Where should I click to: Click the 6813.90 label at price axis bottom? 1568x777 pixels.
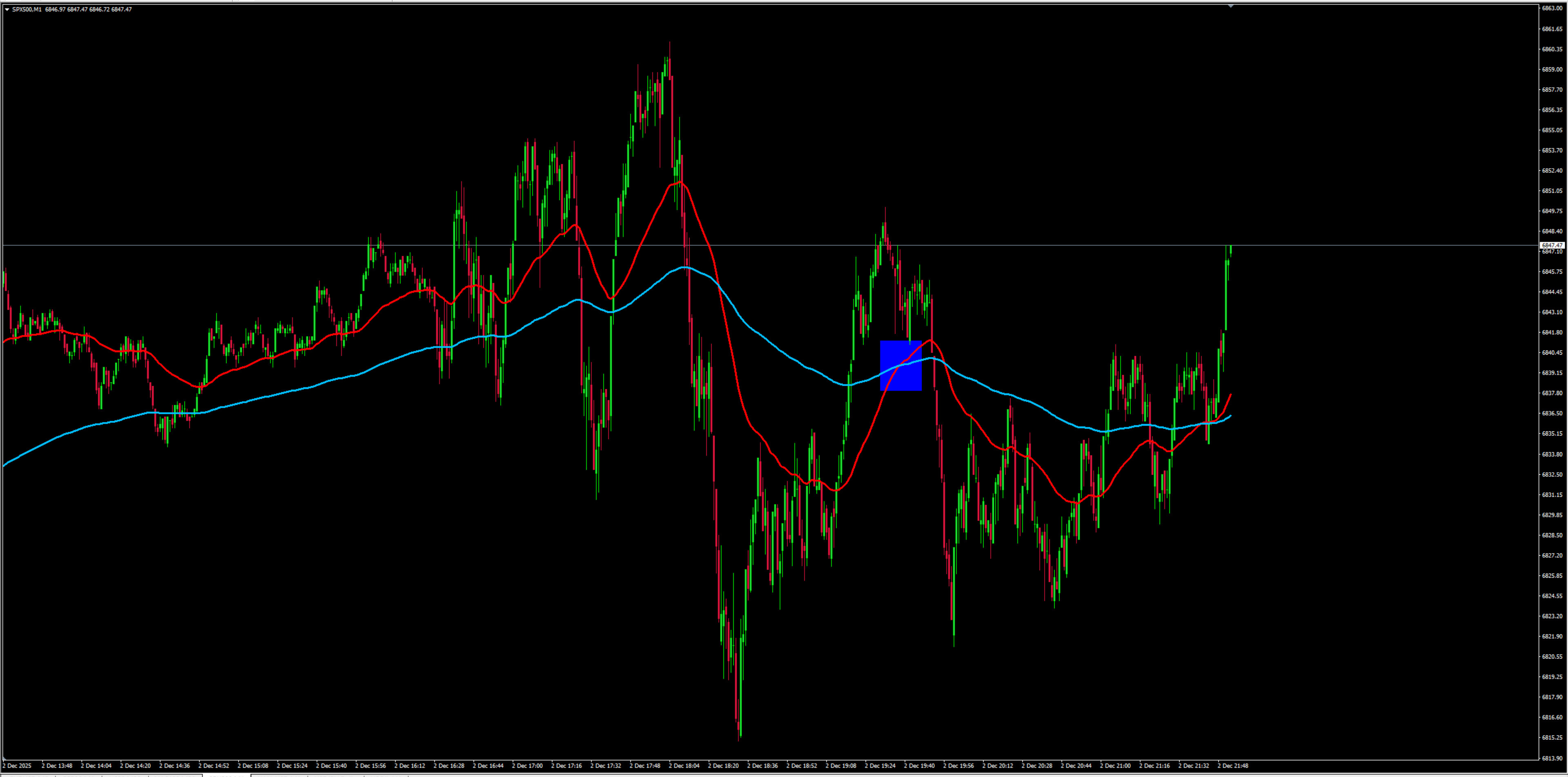pyautogui.click(x=1552, y=758)
